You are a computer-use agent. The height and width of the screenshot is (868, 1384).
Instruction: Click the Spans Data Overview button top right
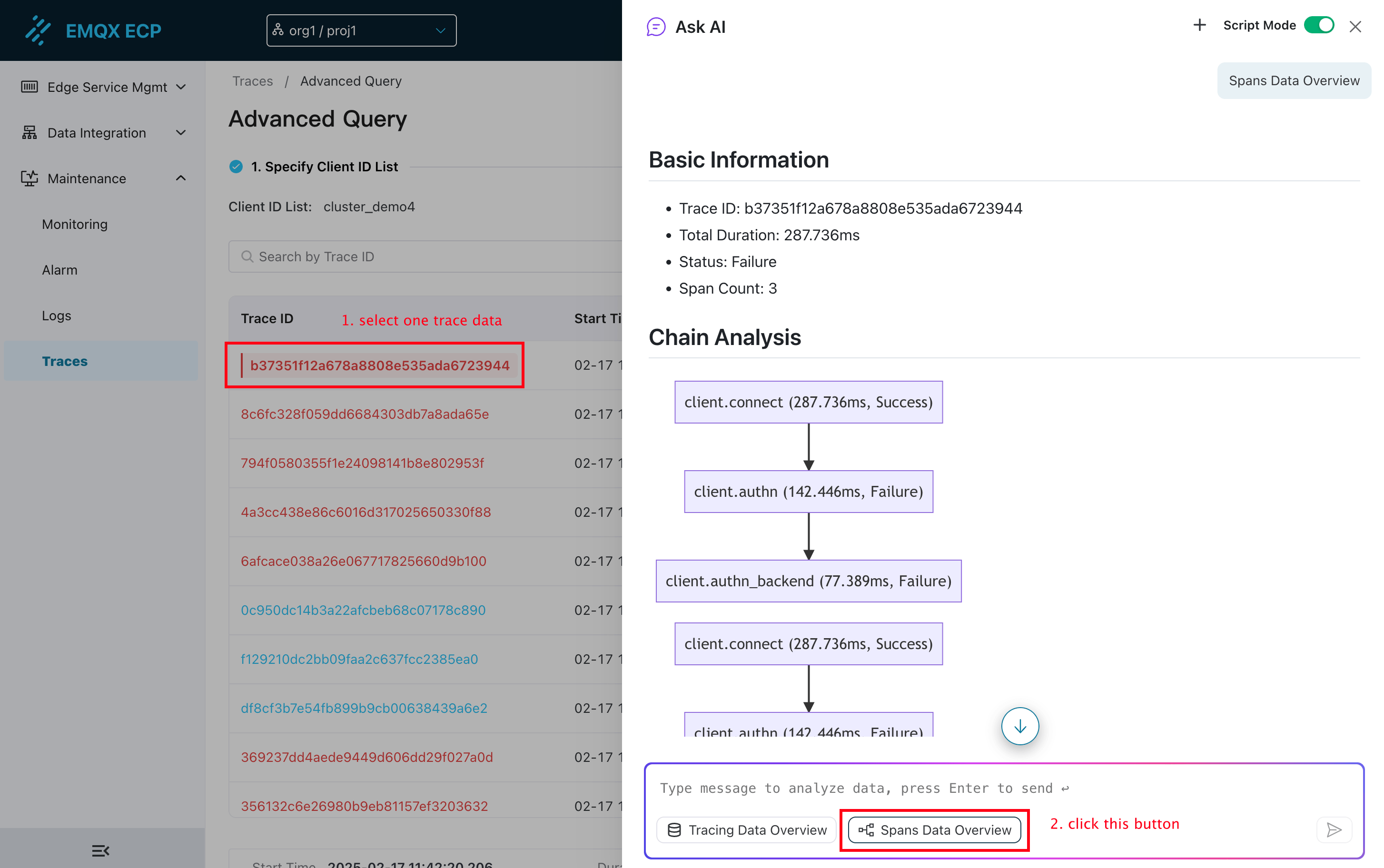tap(1293, 80)
